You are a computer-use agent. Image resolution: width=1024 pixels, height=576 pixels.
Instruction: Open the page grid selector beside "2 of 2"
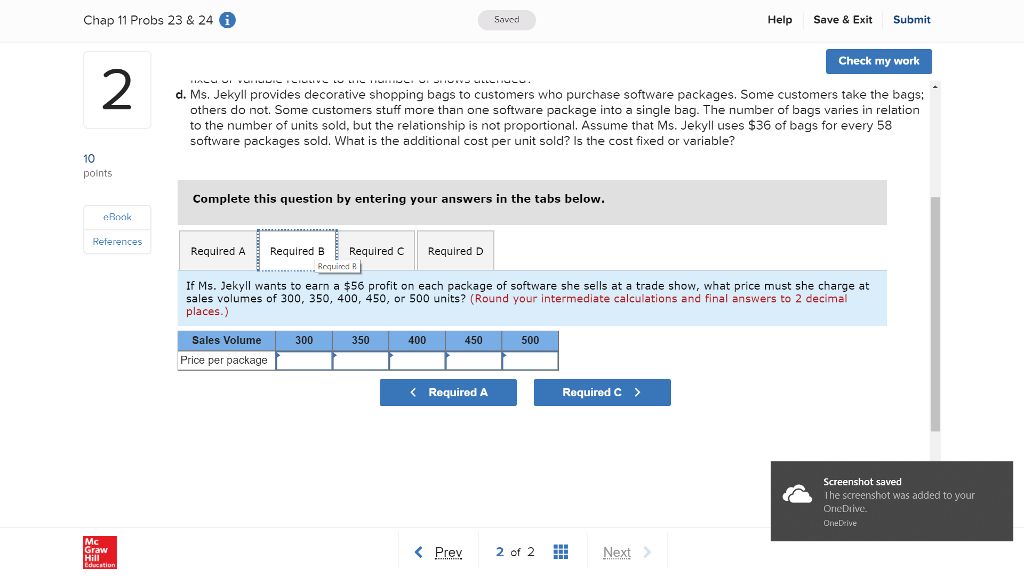560,551
